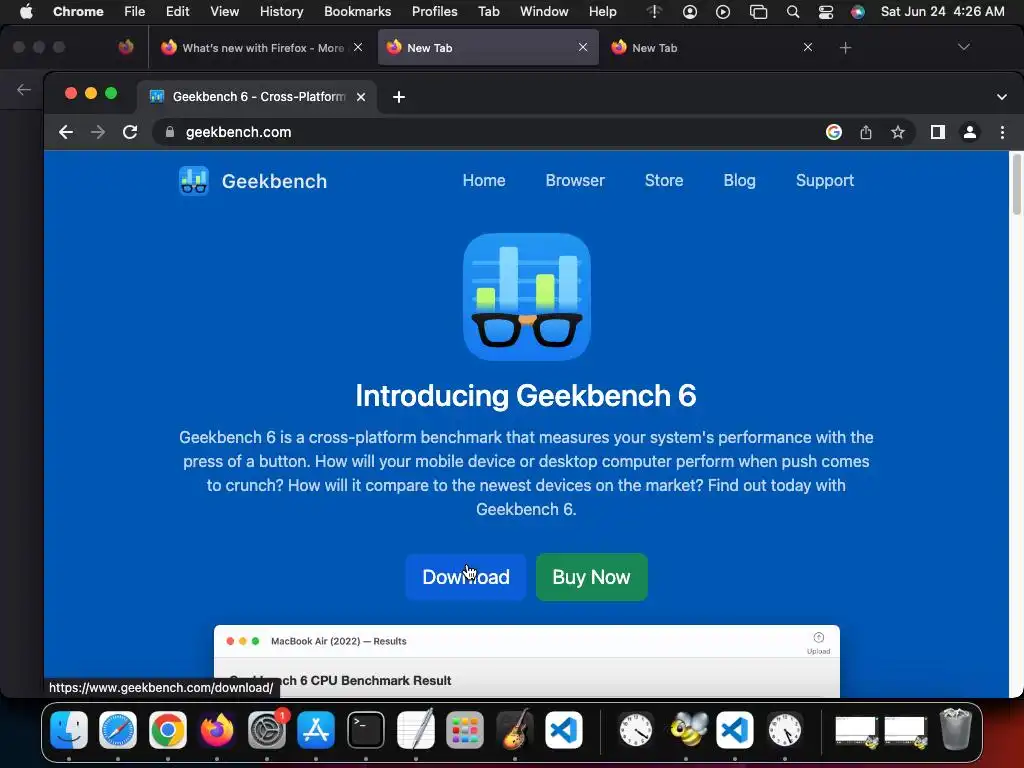Close the active Firefox New Tab
Screen dimensions: 1024x768
pos(583,47)
